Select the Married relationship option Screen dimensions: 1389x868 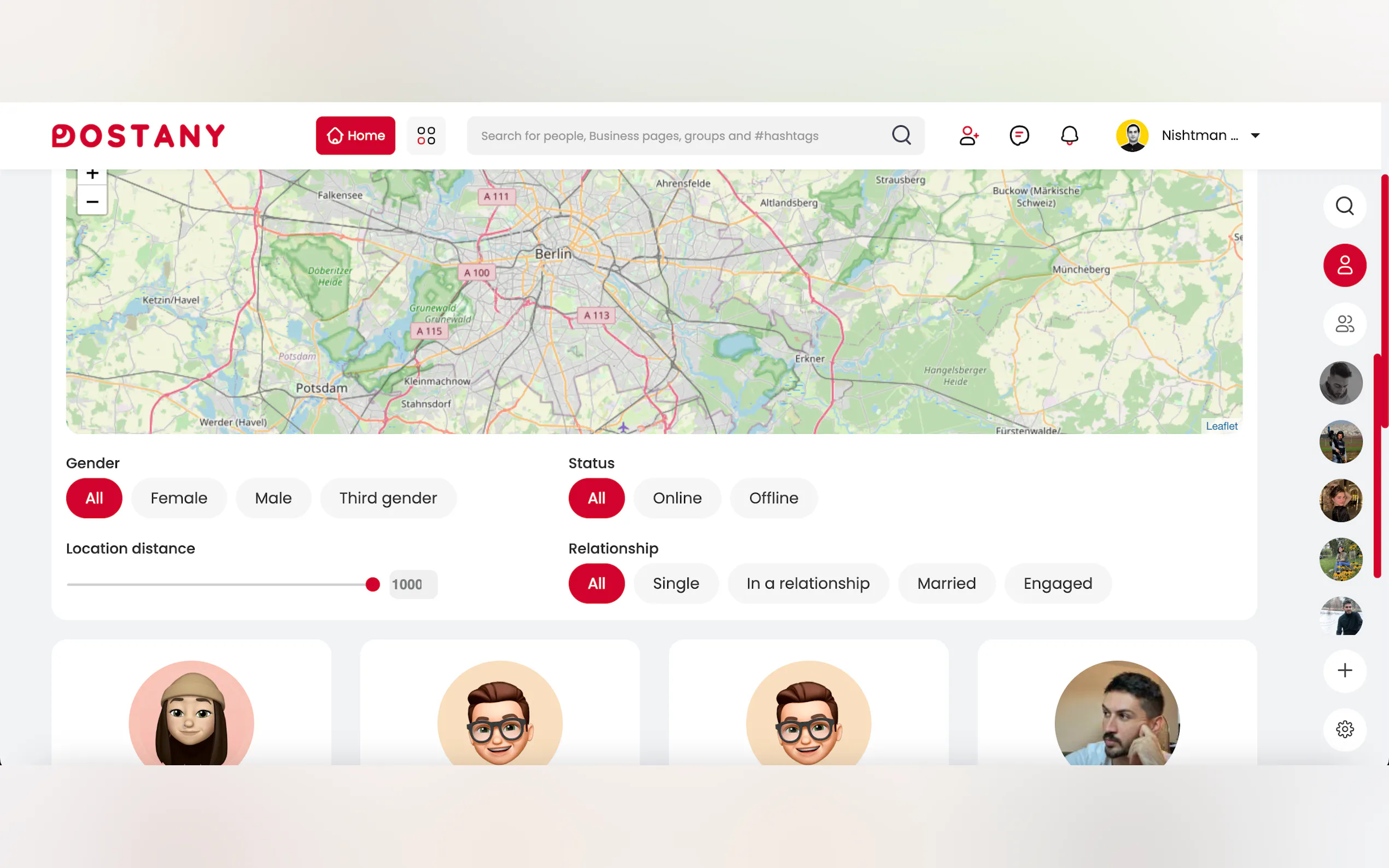(946, 584)
